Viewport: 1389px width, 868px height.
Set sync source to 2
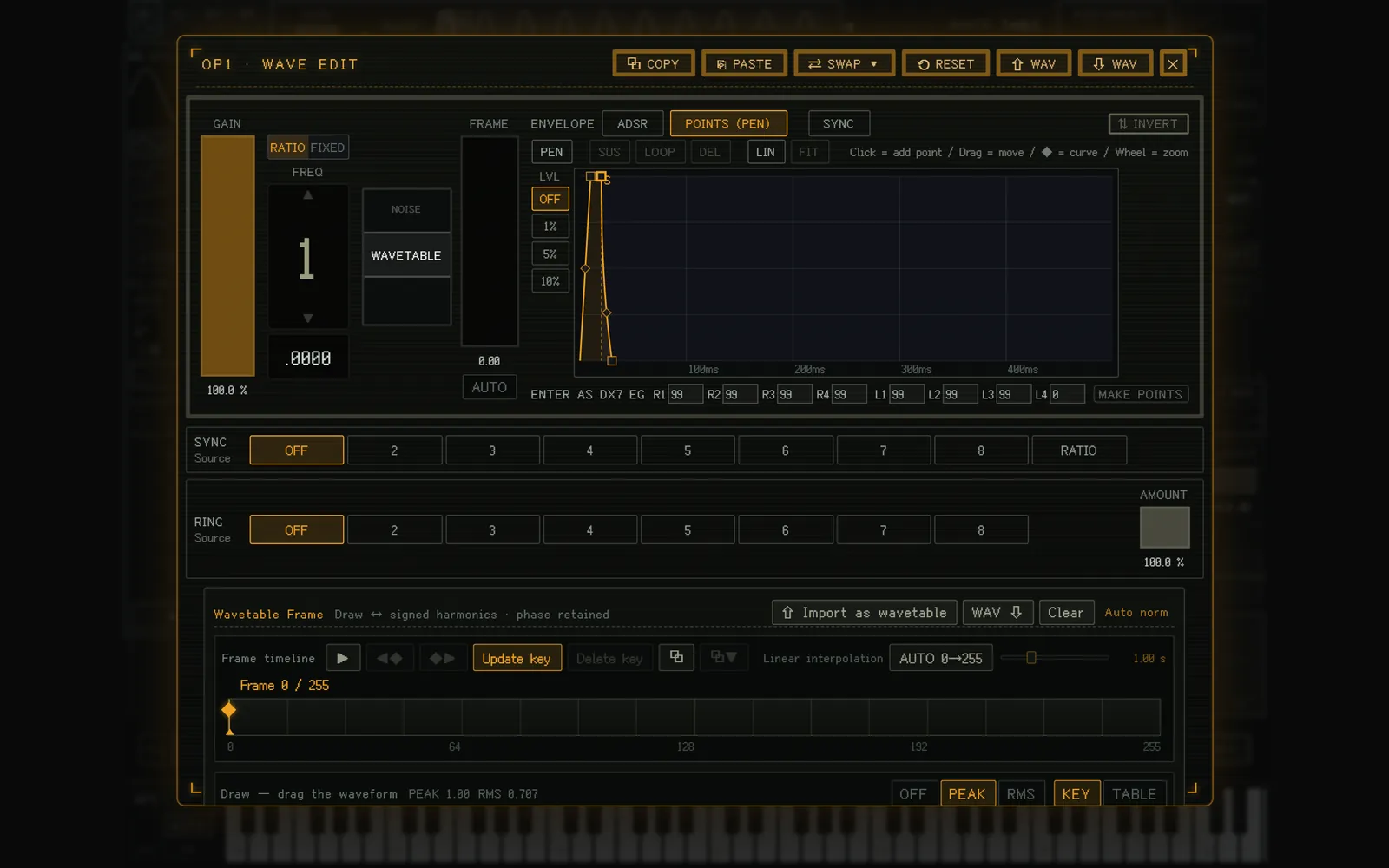click(394, 450)
